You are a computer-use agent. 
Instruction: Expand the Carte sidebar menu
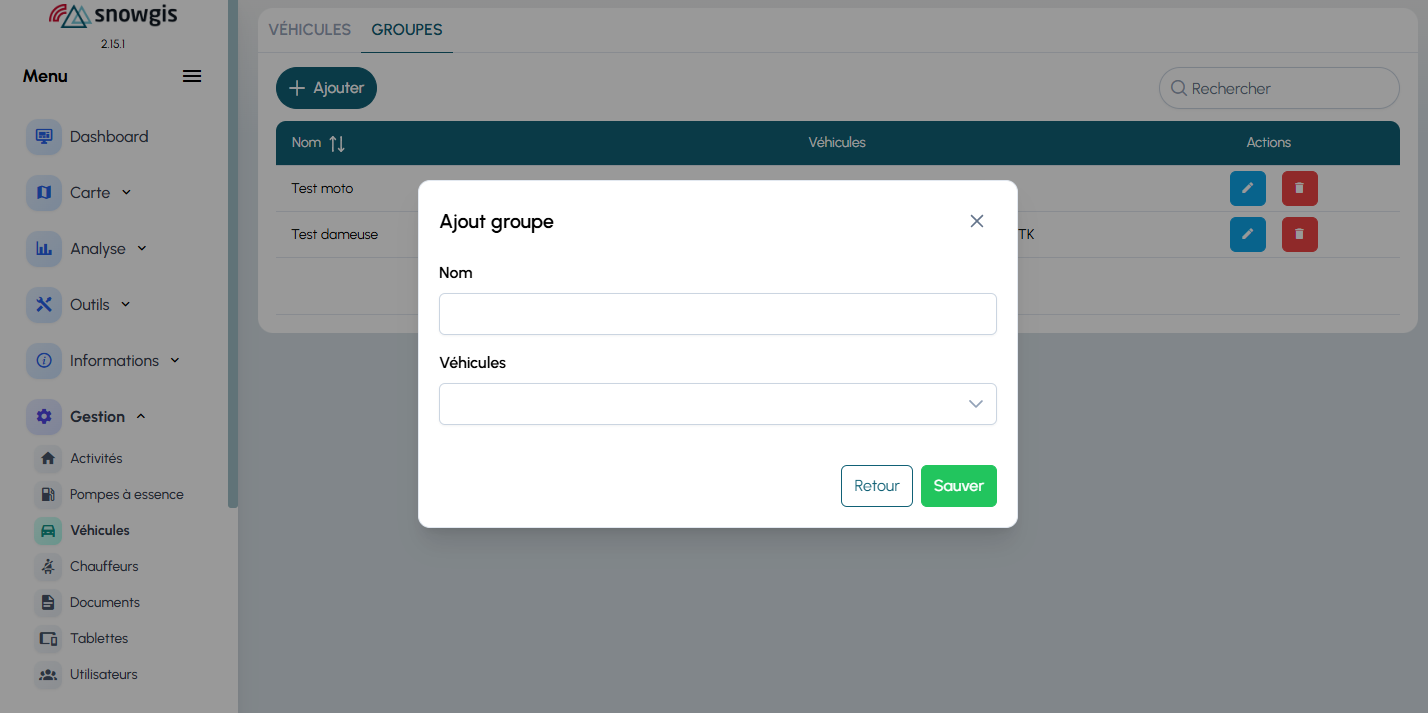100,193
